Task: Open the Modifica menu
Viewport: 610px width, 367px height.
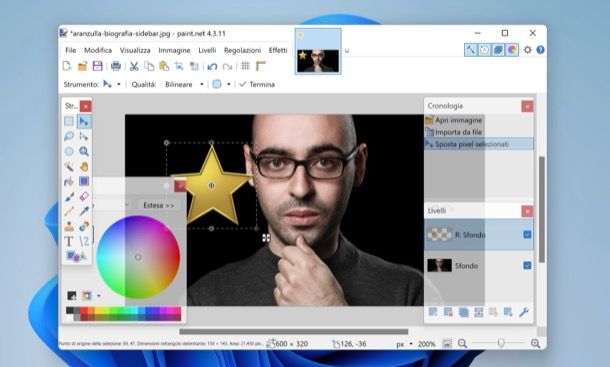Action: 98,50
